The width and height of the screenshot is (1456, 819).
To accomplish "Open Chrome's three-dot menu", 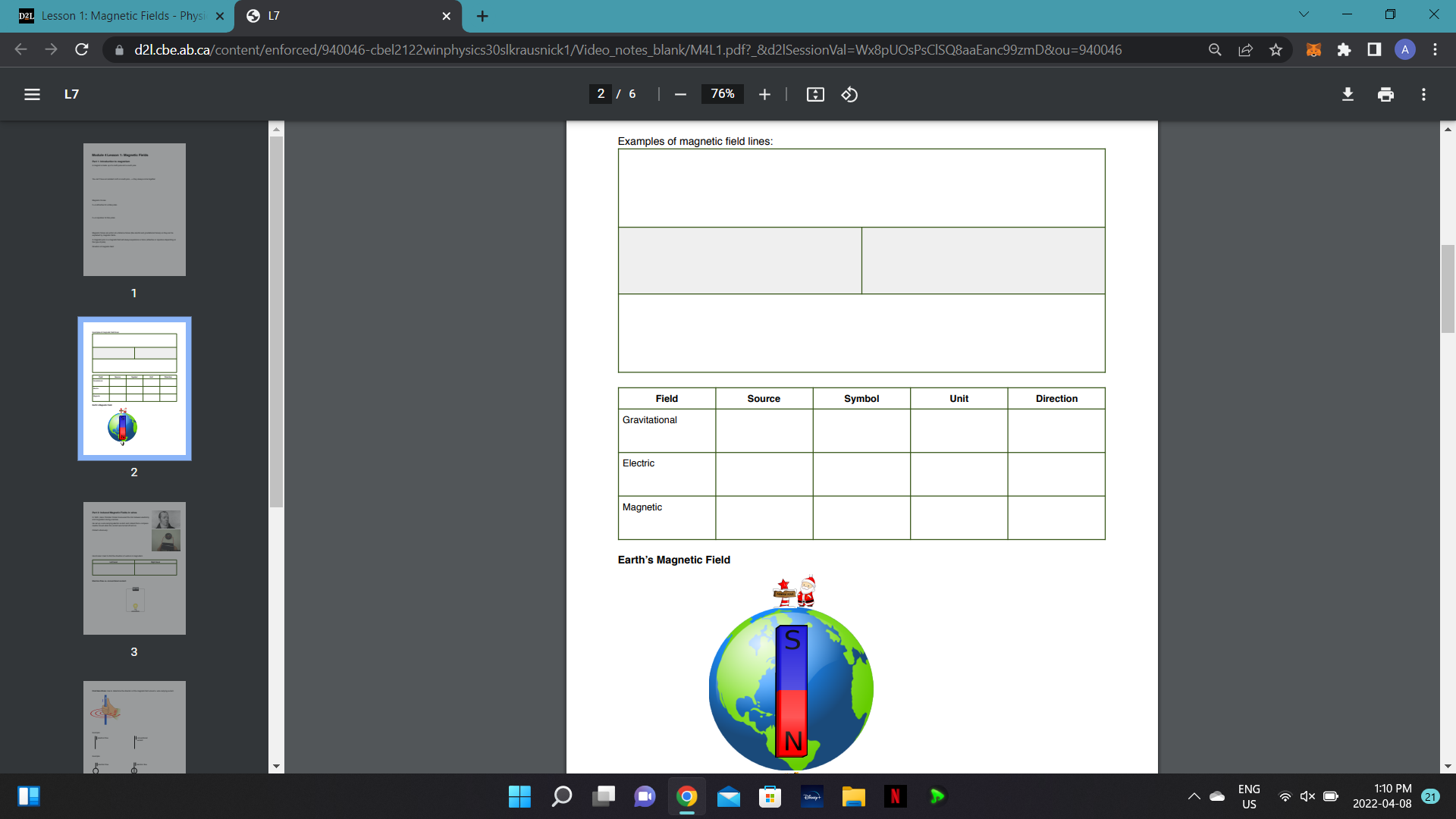I will 1435,50.
